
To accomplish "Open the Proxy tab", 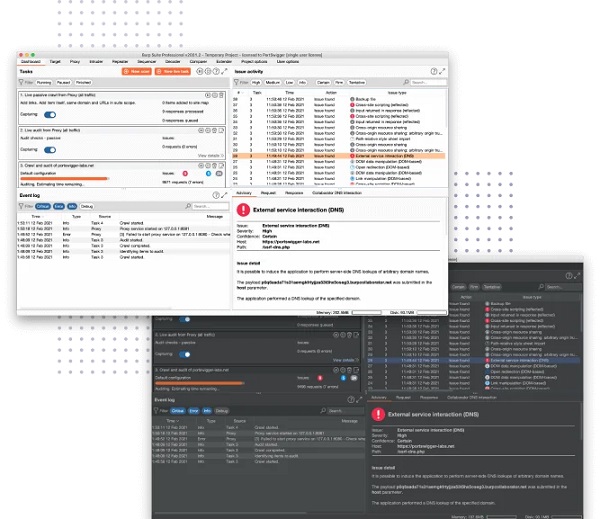I will (75, 62).
